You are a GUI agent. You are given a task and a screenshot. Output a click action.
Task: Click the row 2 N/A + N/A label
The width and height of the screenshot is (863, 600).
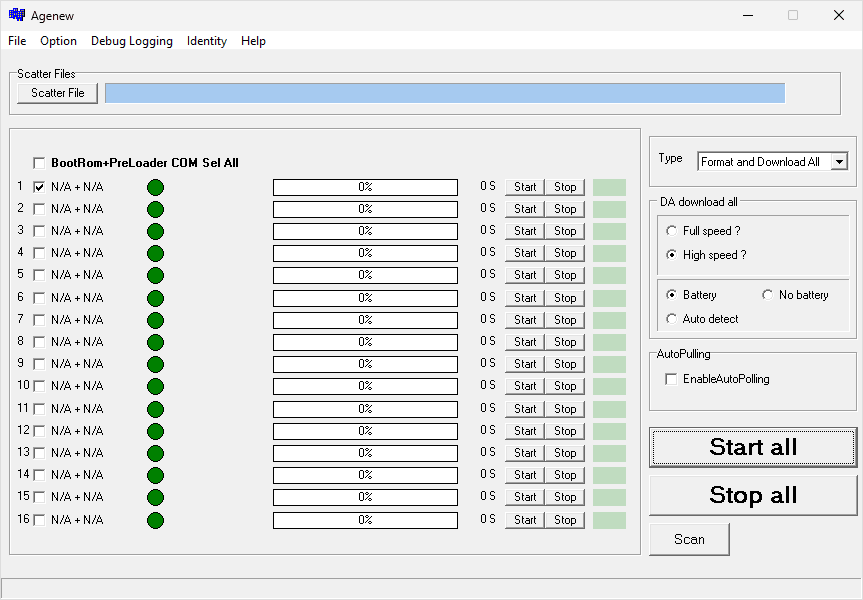[77, 209]
